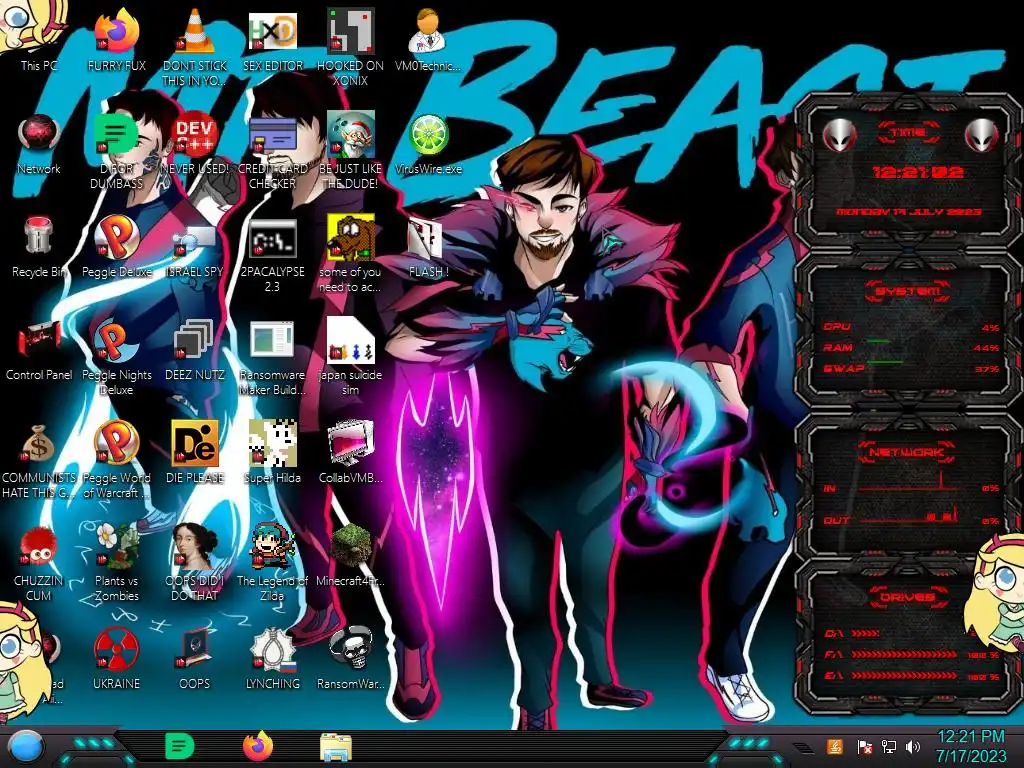1024x768 pixels.
Task: Launch the HOOKED ON XONIX game icon
Action: point(350,46)
